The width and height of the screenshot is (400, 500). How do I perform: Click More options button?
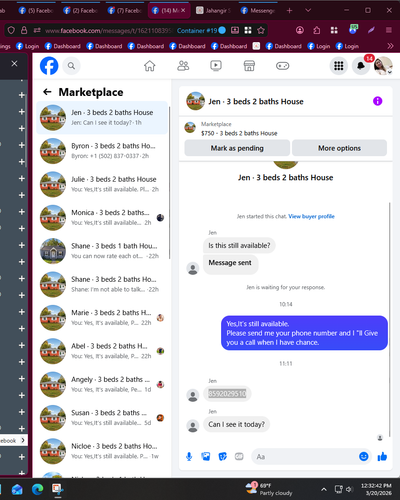pyautogui.click(x=339, y=148)
